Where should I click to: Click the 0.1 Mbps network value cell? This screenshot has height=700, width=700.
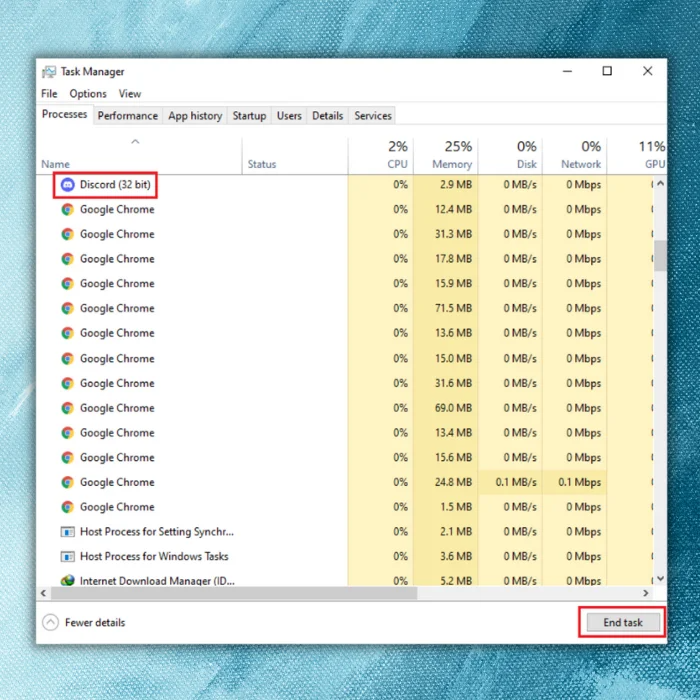pos(574,482)
